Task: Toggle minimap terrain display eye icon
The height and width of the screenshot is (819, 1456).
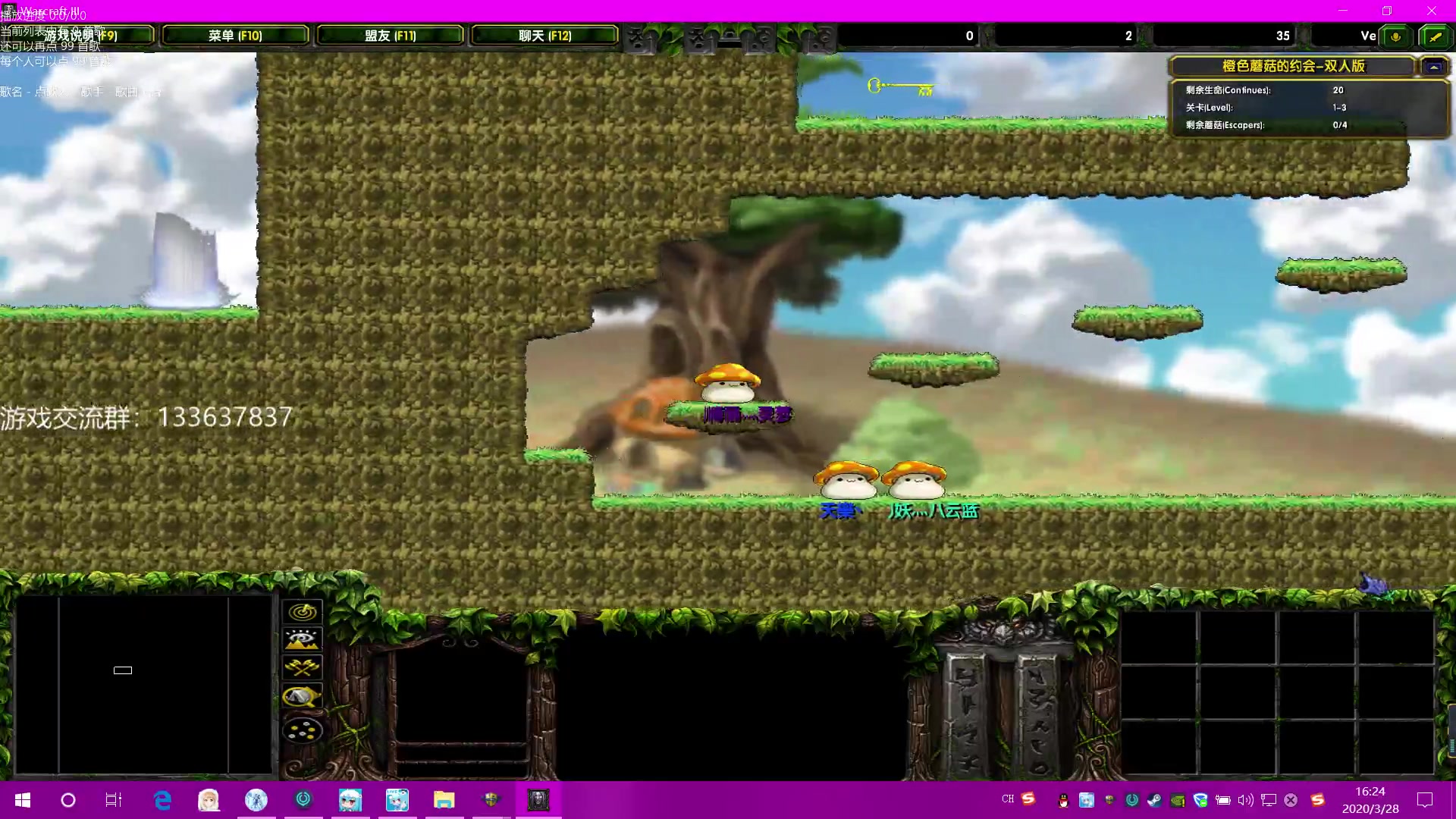Action: click(x=303, y=639)
